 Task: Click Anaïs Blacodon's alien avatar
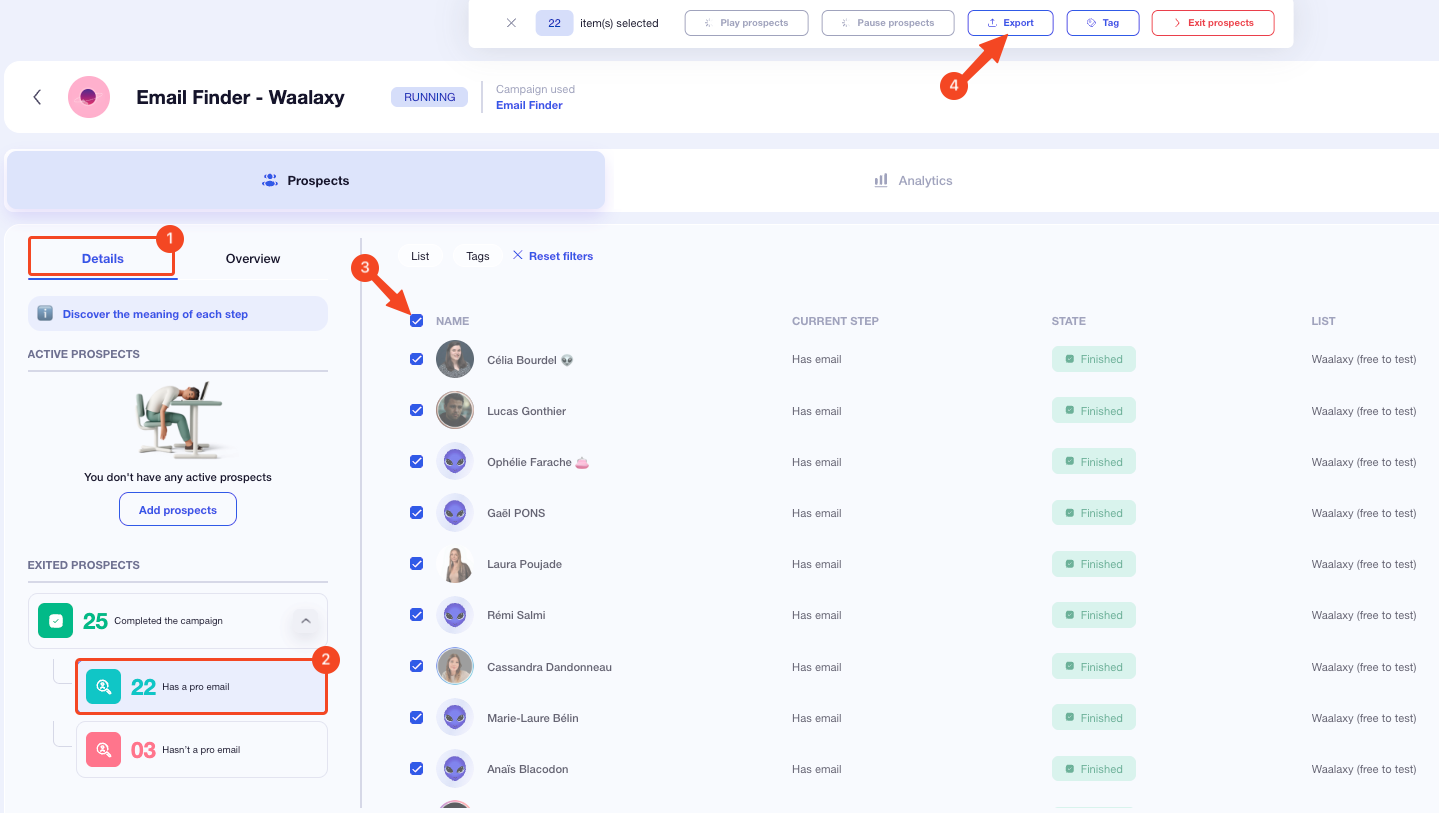pyautogui.click(x=455, y=768)
